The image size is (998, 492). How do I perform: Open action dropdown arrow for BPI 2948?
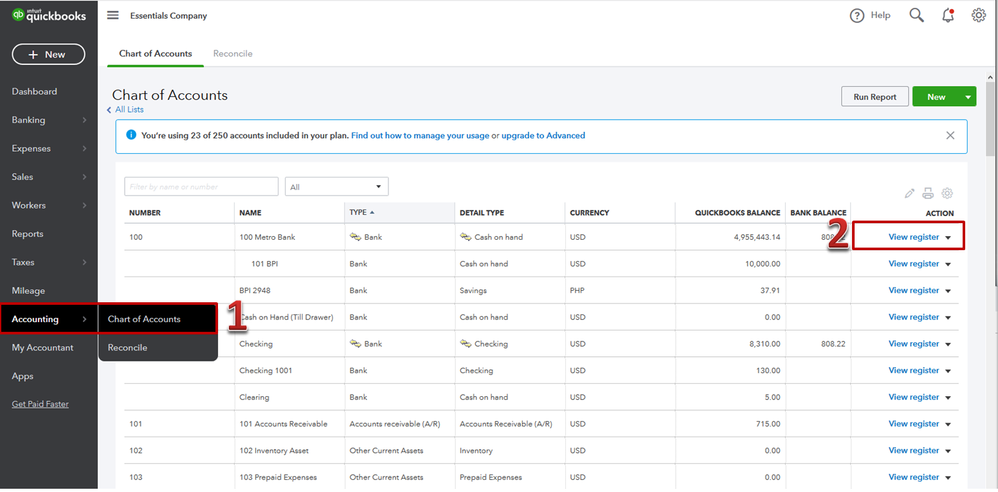[x=948, y=291]
